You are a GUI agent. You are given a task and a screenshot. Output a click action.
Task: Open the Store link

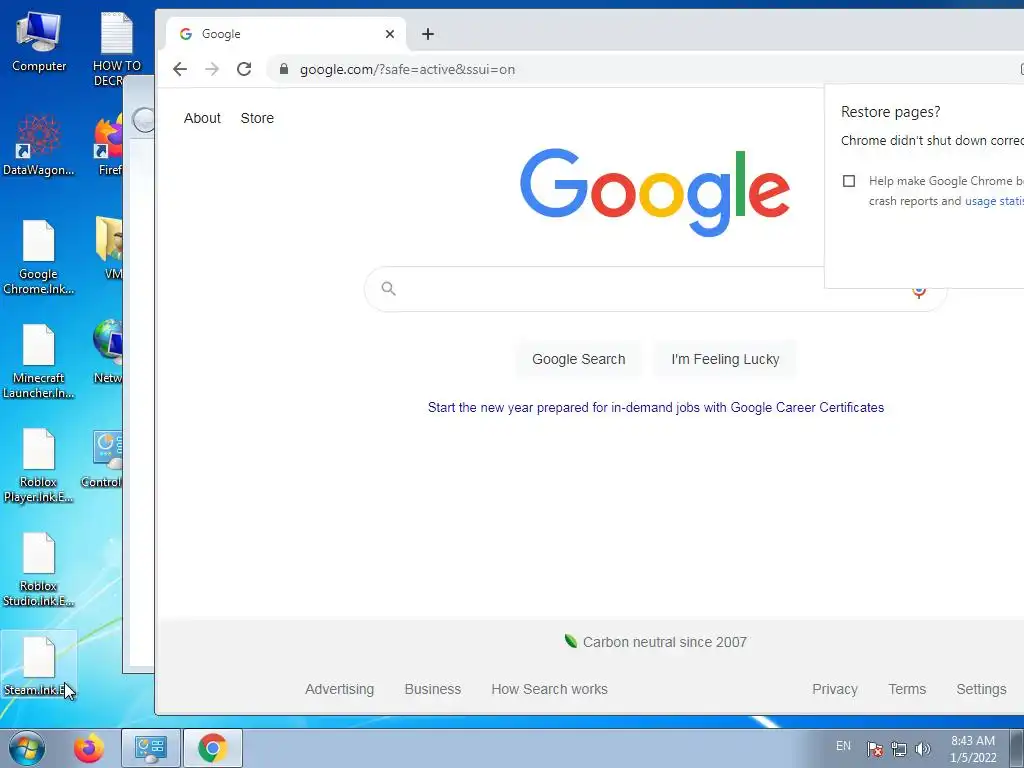(x=257, y=118)
